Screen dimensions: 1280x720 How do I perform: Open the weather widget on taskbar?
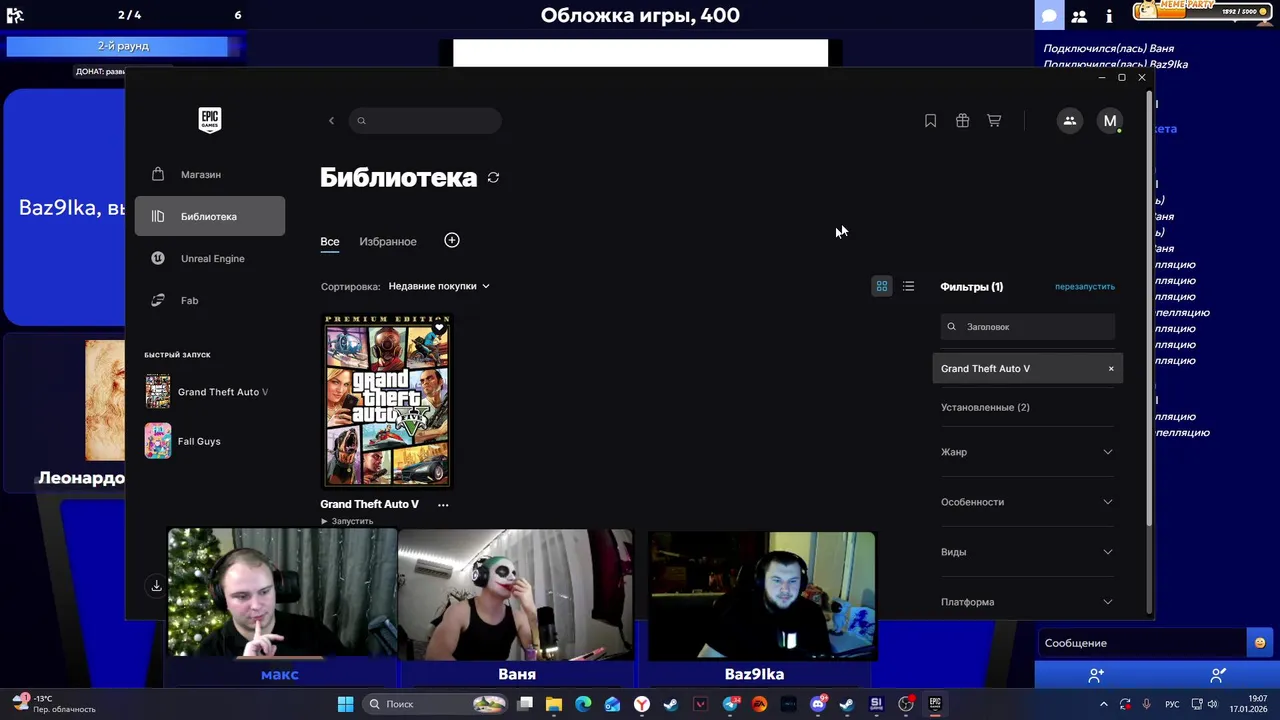tap(55, 704)
